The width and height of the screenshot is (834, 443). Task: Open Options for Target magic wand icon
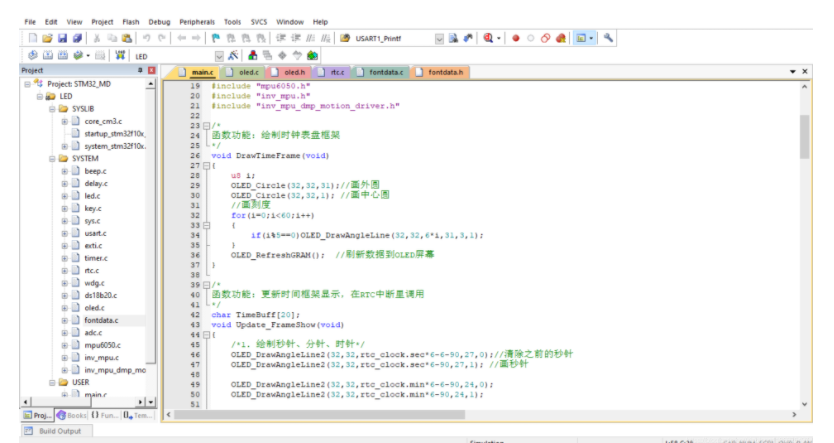click(233, 55)
